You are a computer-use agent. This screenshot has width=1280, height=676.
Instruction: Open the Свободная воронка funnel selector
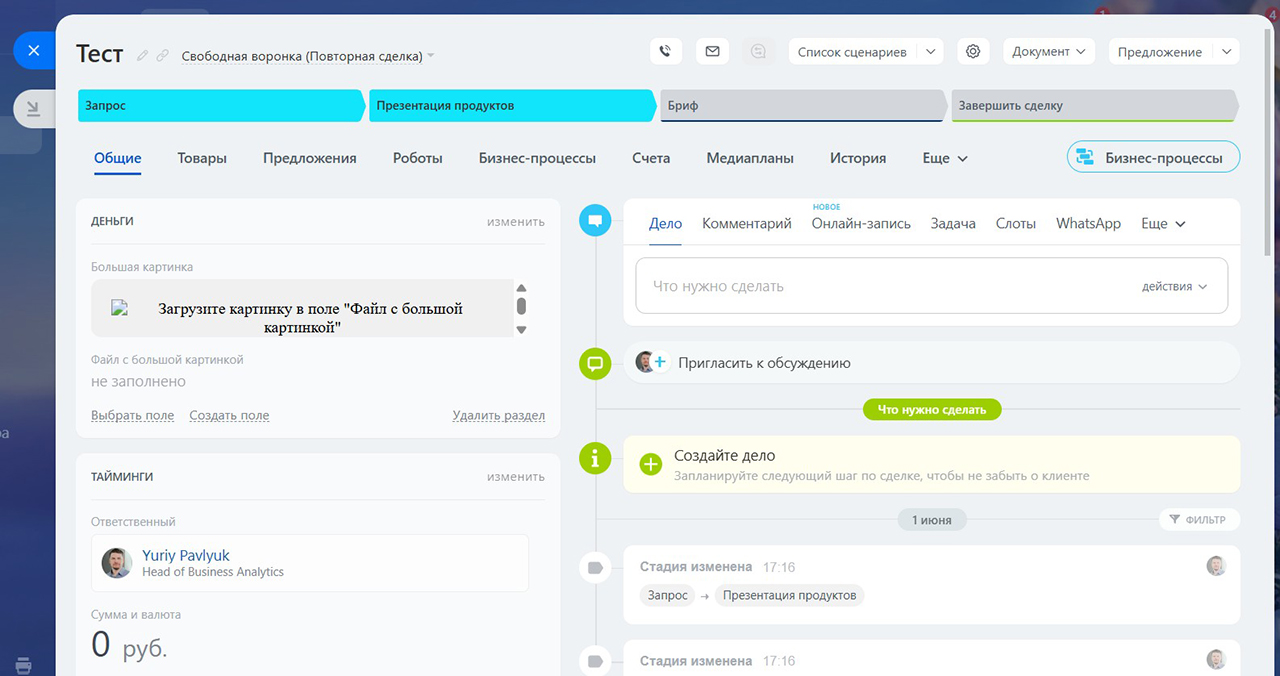(x=307, y=56)
